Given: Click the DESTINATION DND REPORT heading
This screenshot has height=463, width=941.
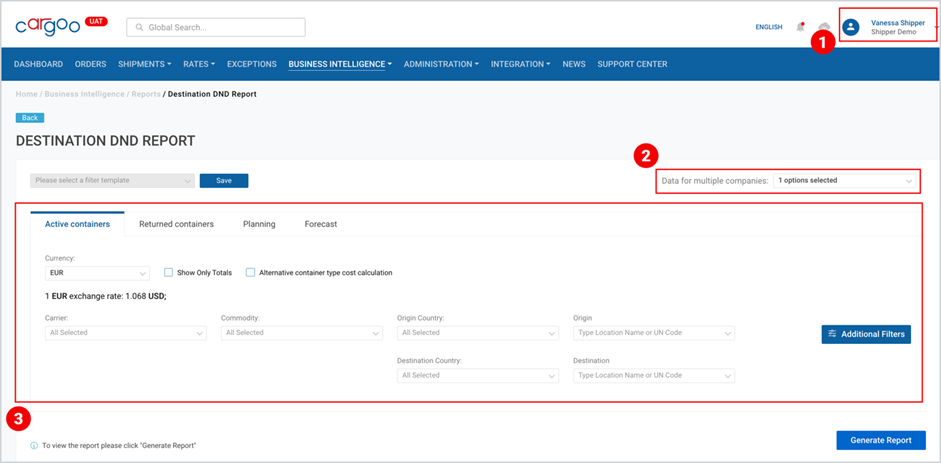Looking at the screenshot, I should [106, 141].
